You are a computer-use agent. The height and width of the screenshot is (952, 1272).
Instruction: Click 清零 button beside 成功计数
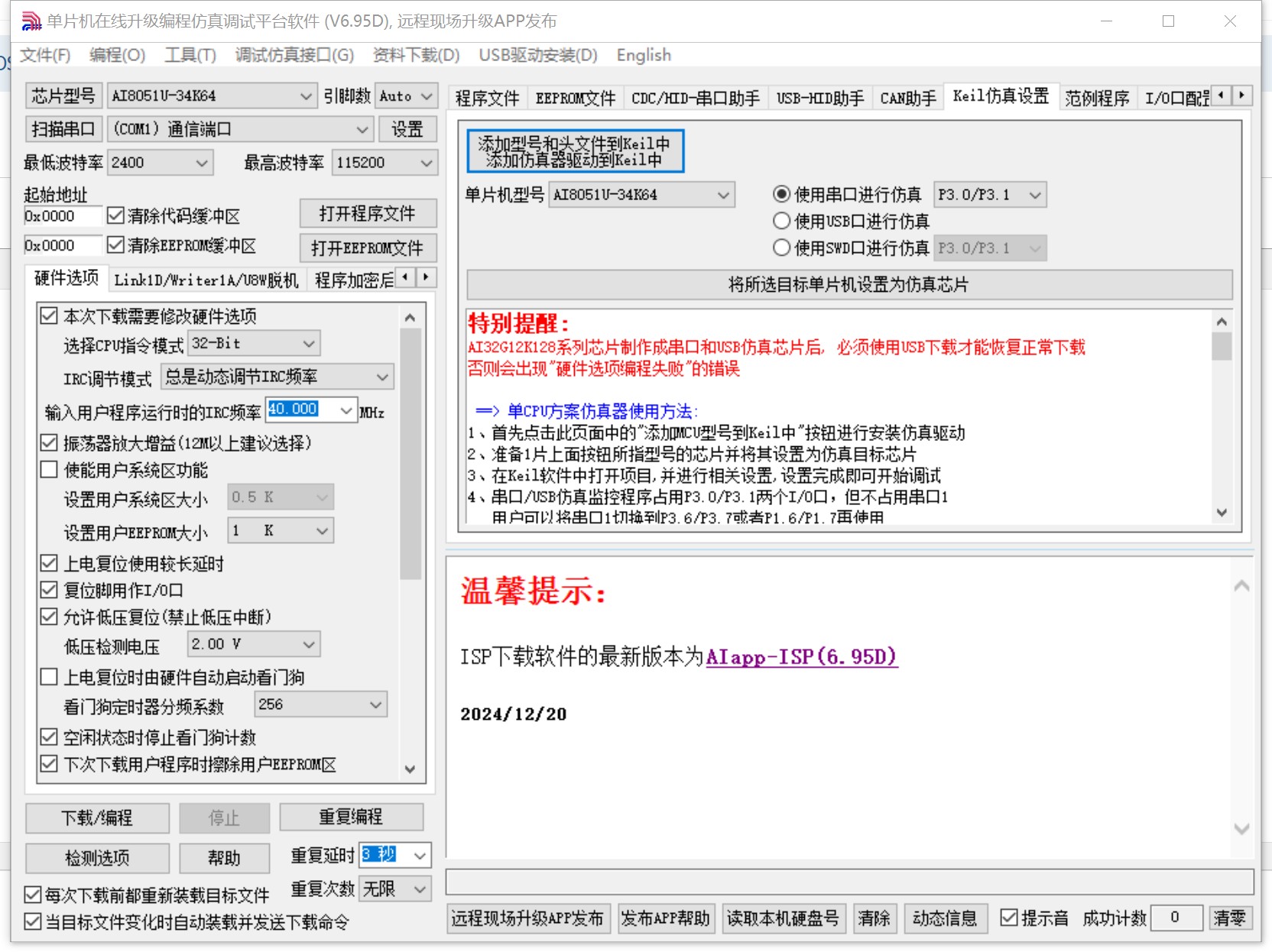(x=1229, y=918)
